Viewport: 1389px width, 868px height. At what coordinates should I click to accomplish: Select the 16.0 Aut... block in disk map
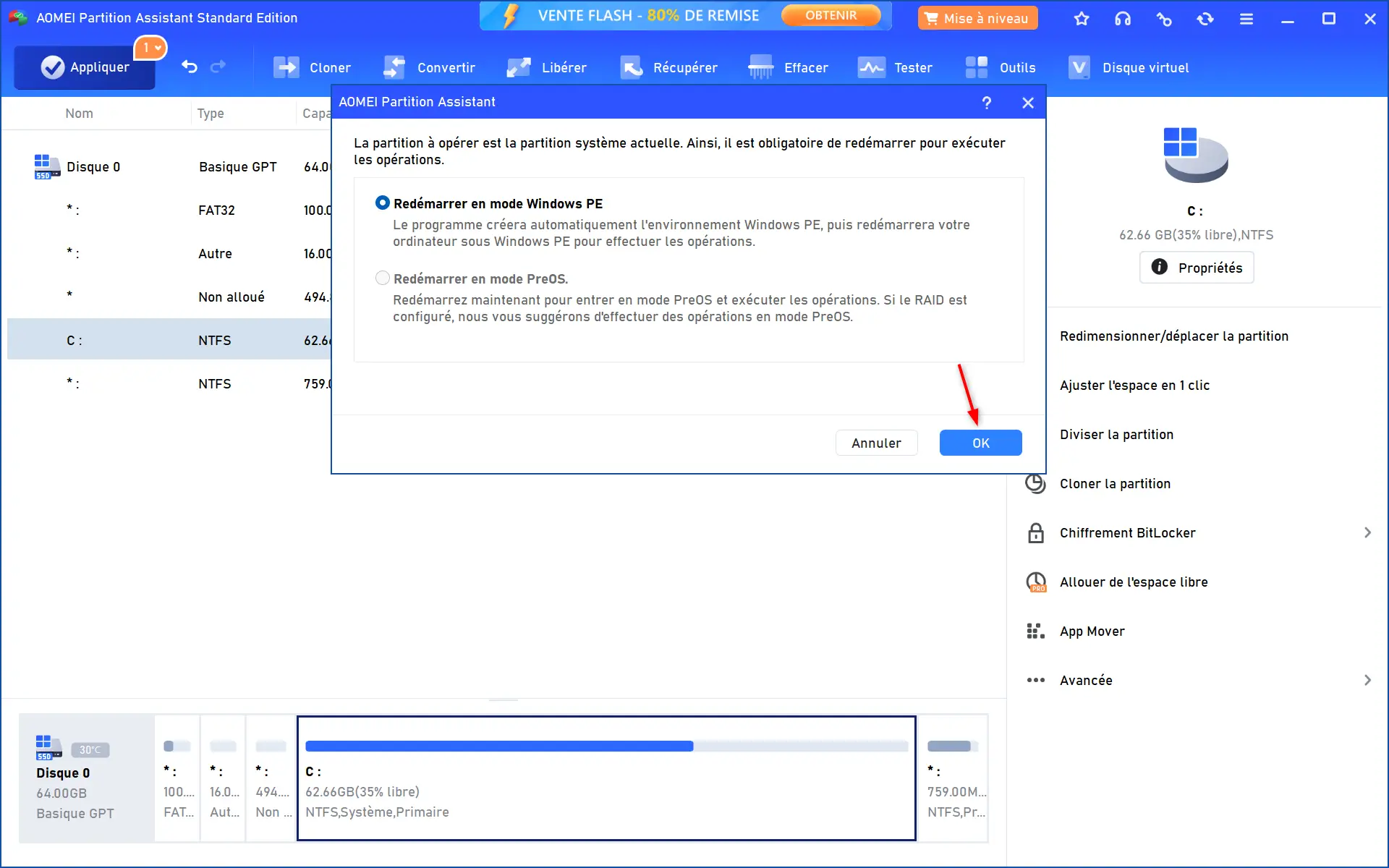(223, 778)
